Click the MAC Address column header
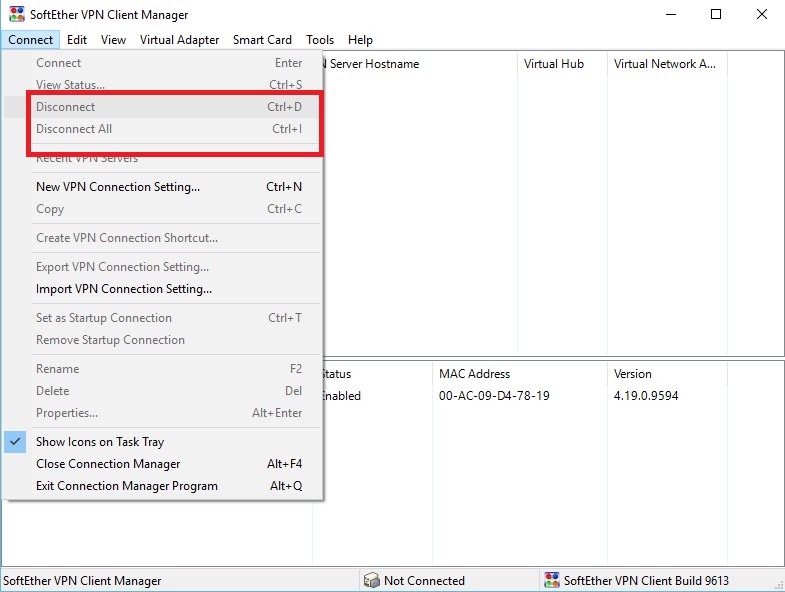Screen dimensions: 785x592 click(x=520, y=374)
